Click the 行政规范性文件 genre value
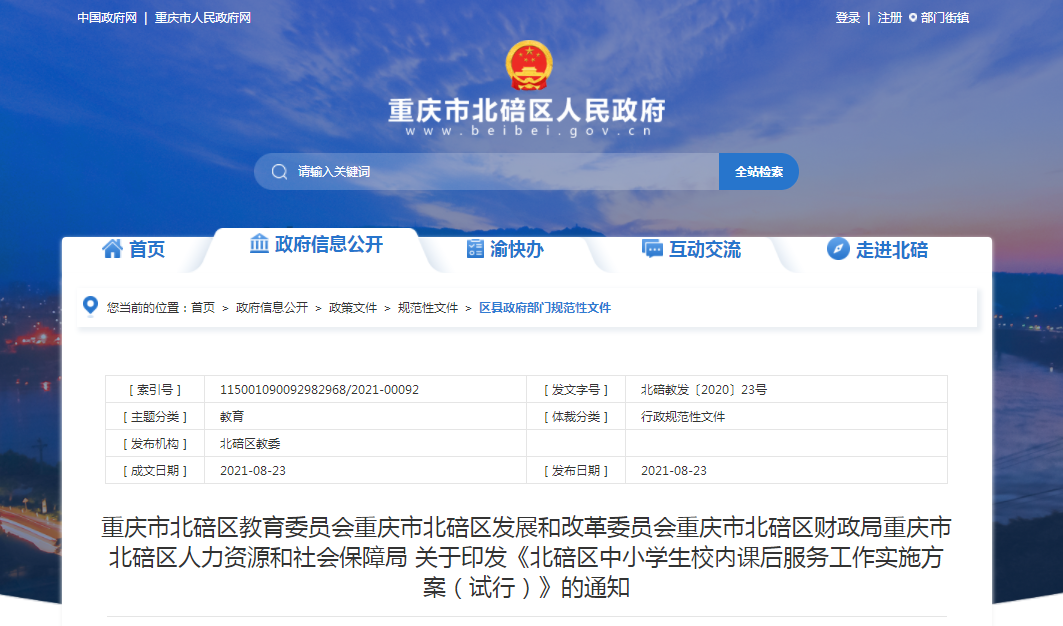Image resolution: width=1063 pixels, height=626 pixels. [x=683, y=416]
